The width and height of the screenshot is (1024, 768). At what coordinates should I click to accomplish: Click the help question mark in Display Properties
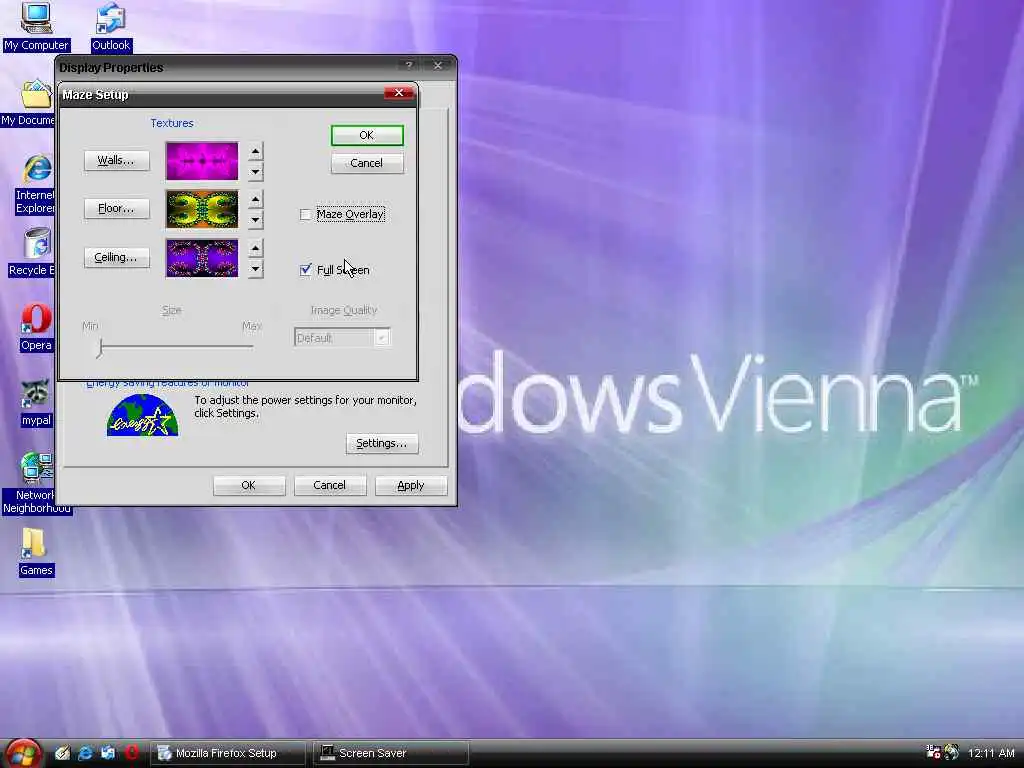tap(409, 65)
